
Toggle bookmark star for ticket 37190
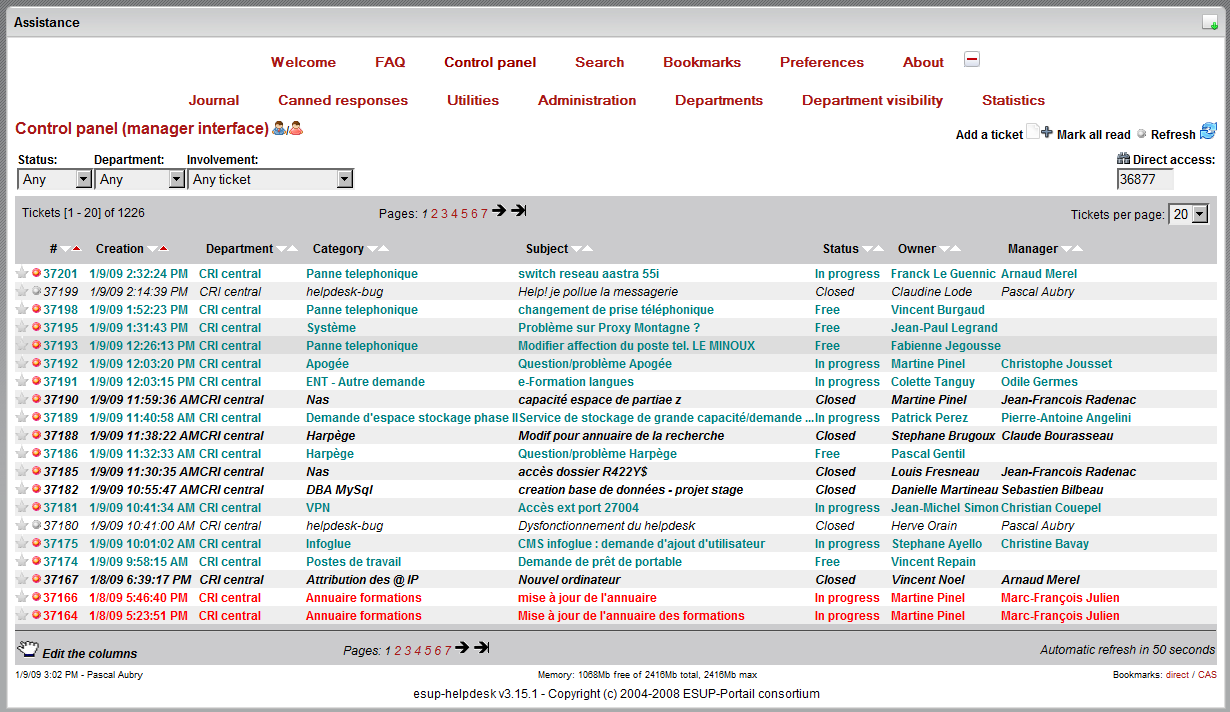pyautogui.click(x=22, y=399)
